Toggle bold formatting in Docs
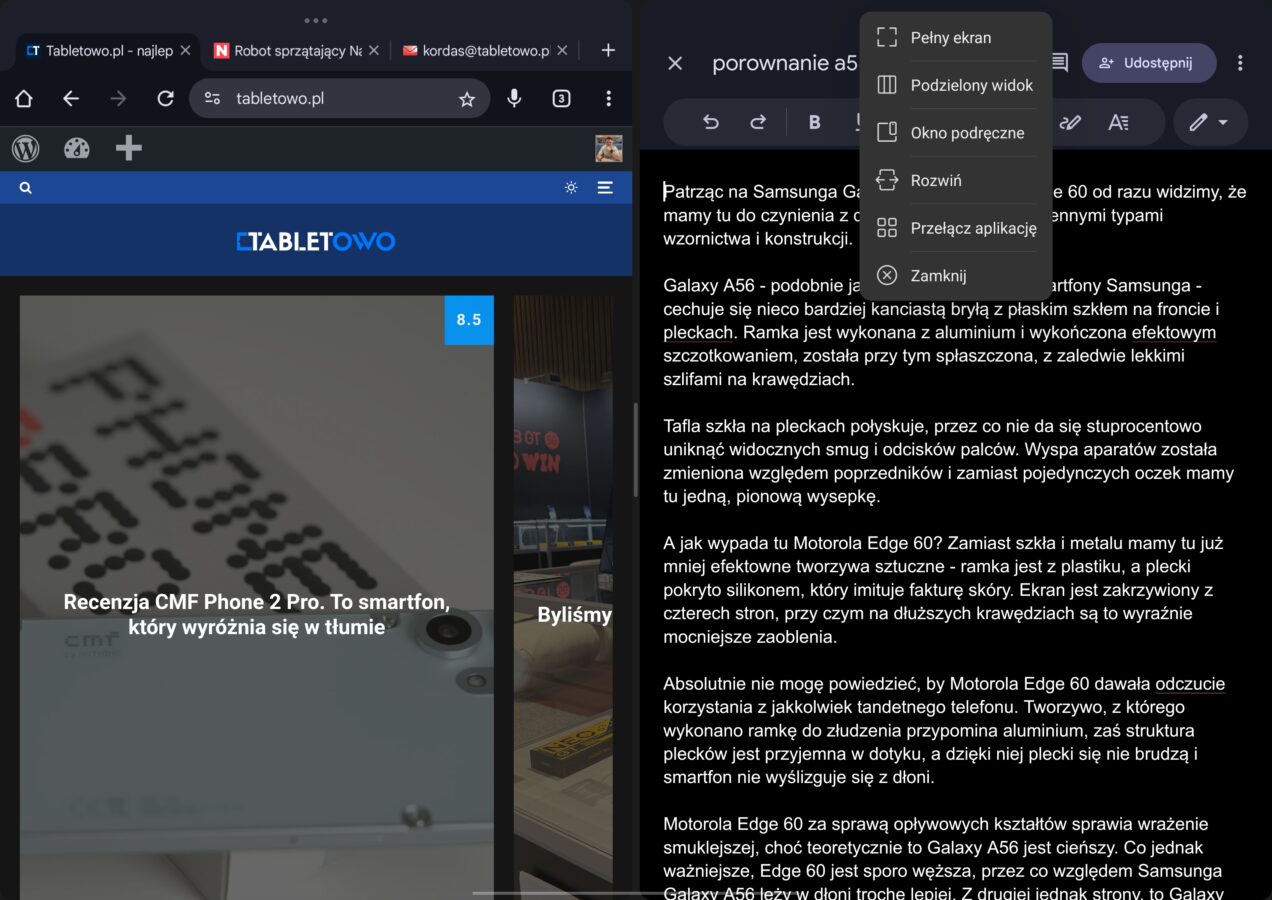 pyautogui.click(x=814, y=122)
